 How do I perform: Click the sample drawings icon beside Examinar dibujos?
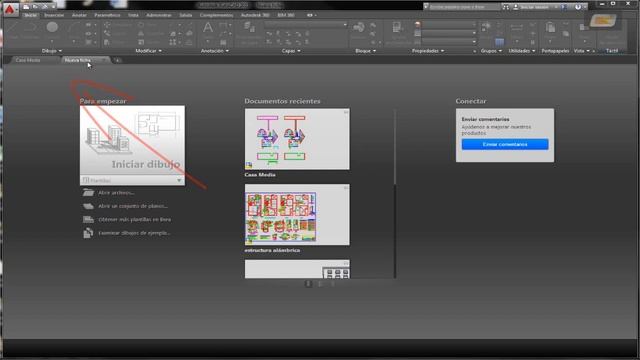click(x=88, y=233)
